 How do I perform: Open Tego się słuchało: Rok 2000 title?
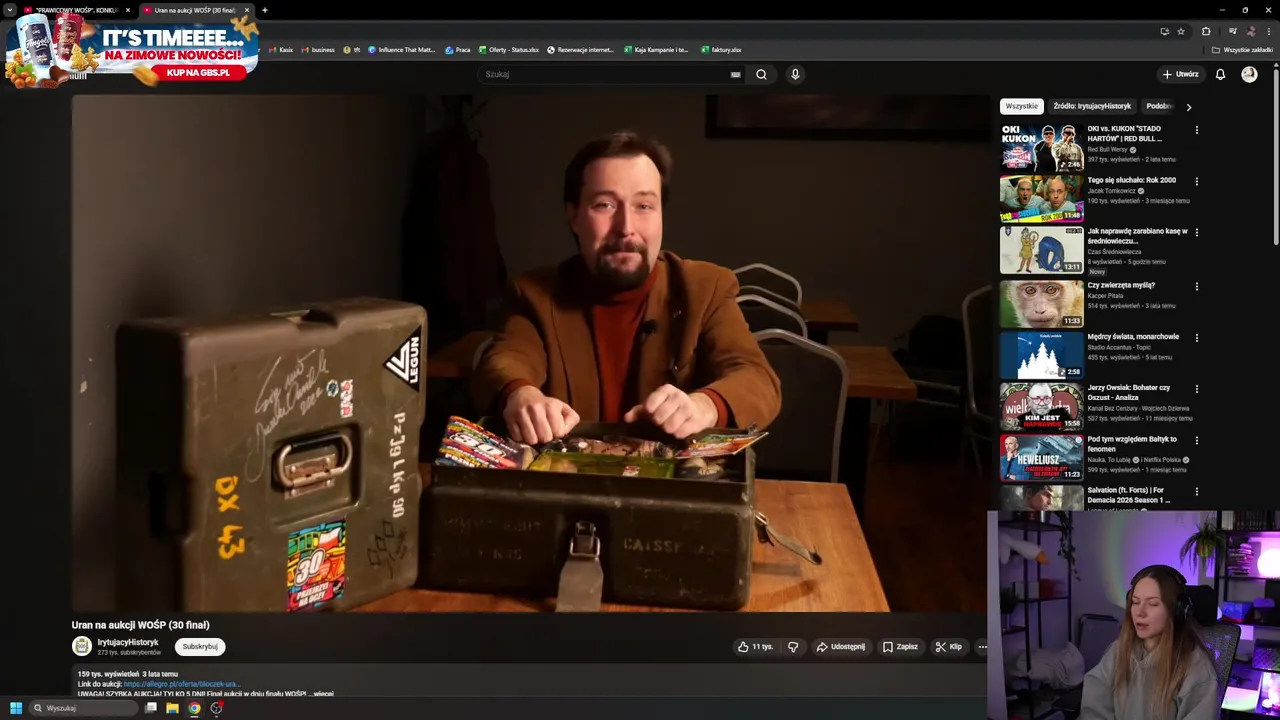coord(1131,180)
